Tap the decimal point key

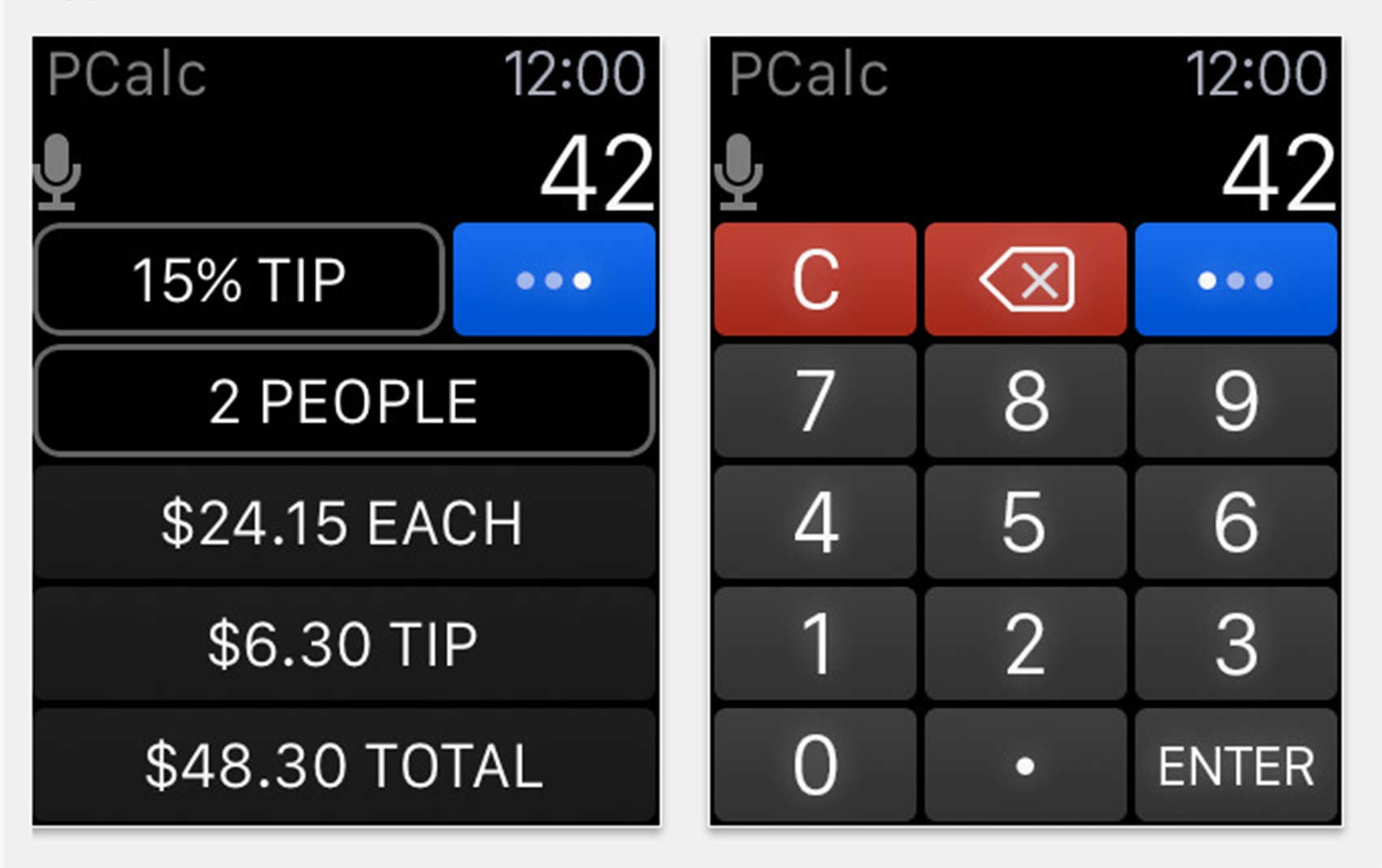(x=1025, y=765)
